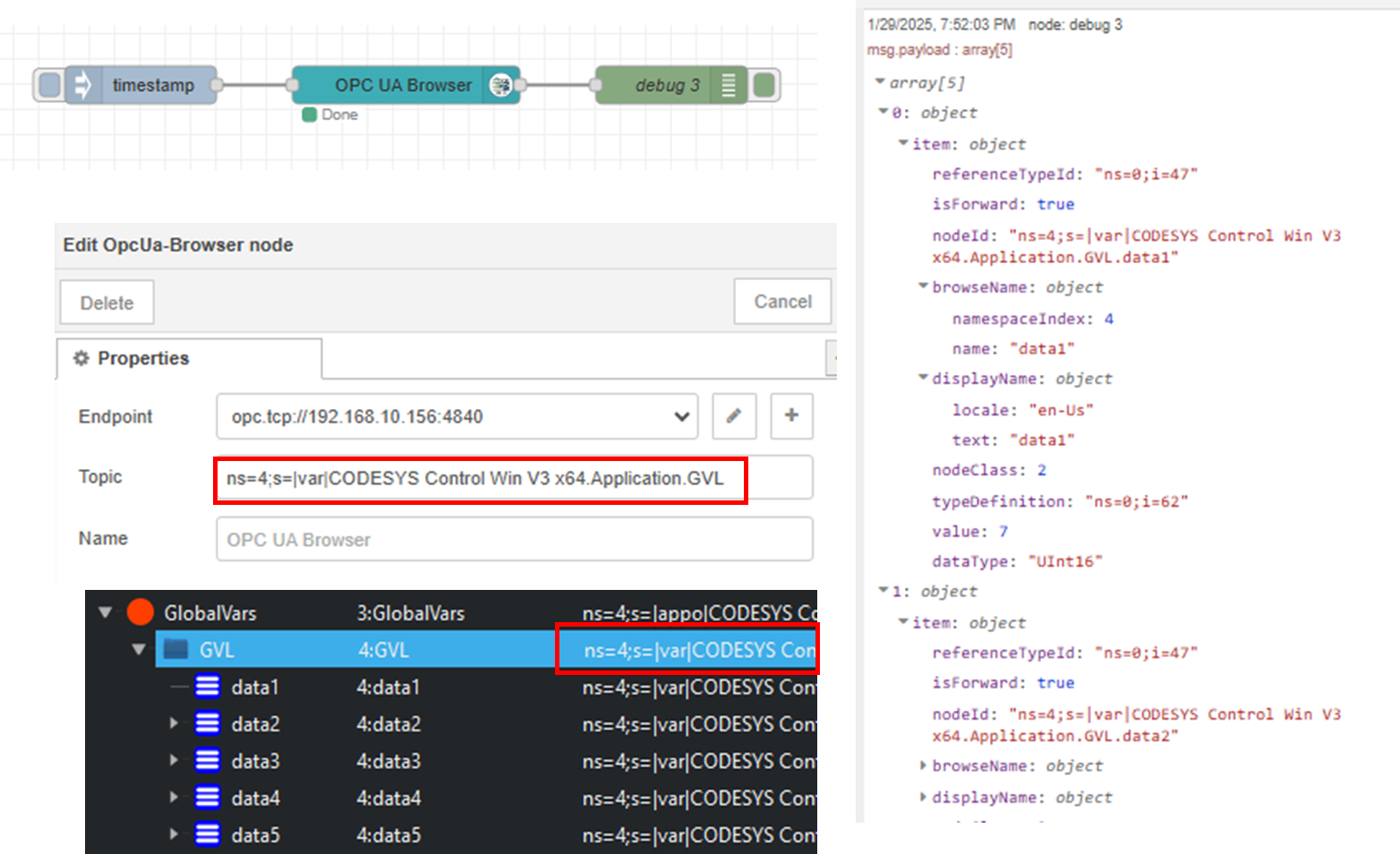
Task: Select the GVL tree row
Action: pos(486,649)
